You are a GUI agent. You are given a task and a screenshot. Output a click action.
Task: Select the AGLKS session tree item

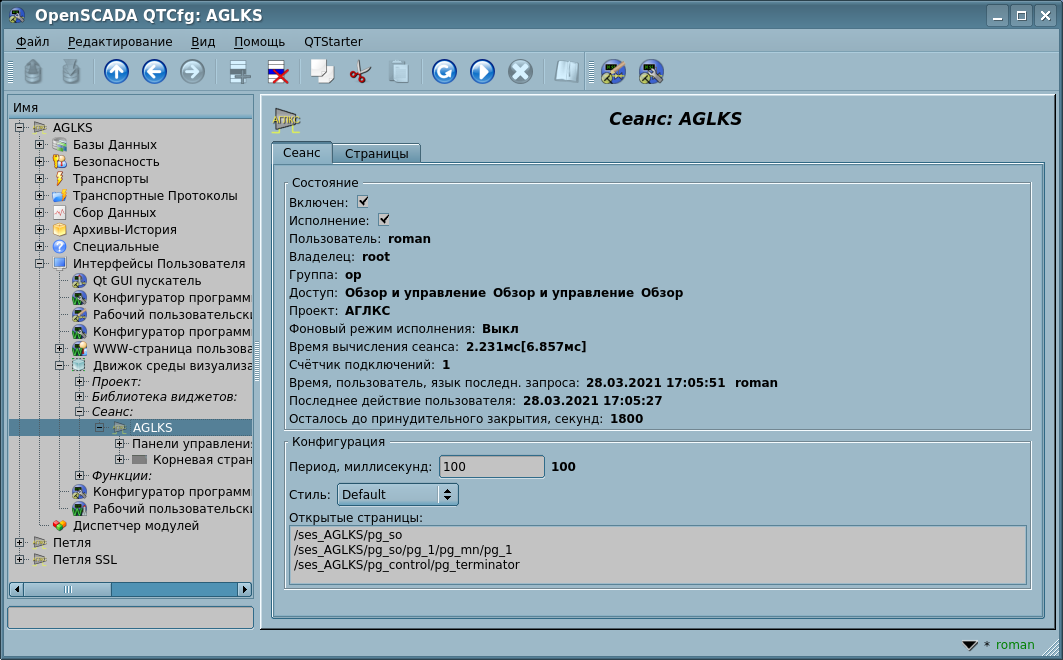153,428
